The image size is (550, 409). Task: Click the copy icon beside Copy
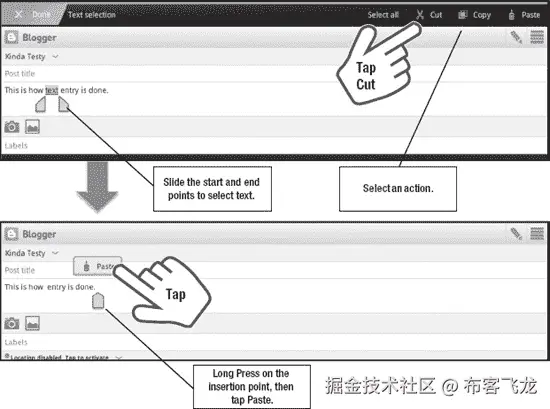point(463,15)
